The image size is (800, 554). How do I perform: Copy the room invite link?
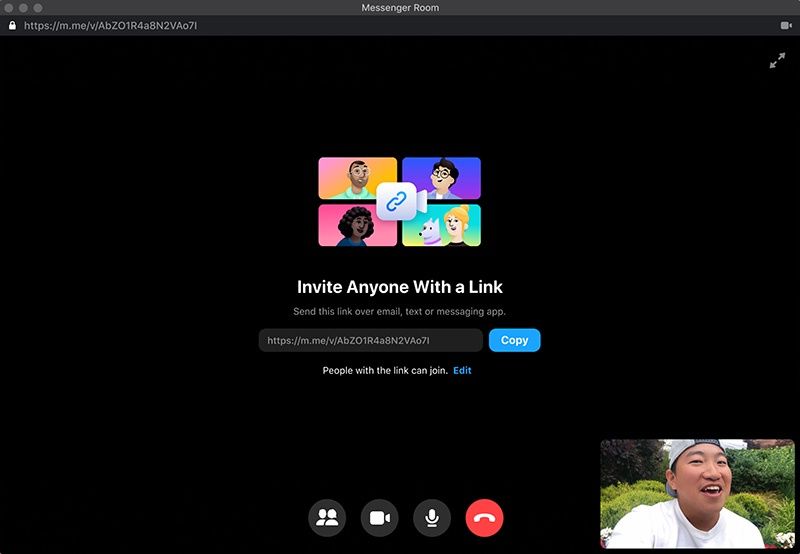coord(514,340)
